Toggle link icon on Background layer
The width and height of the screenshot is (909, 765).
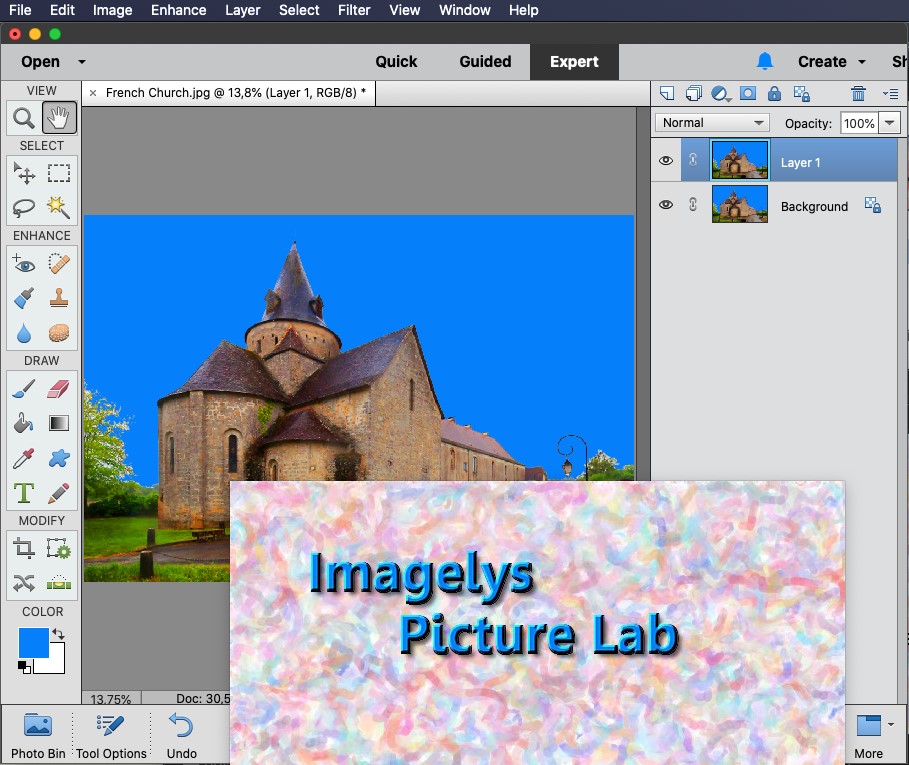(x=693, y=204)
